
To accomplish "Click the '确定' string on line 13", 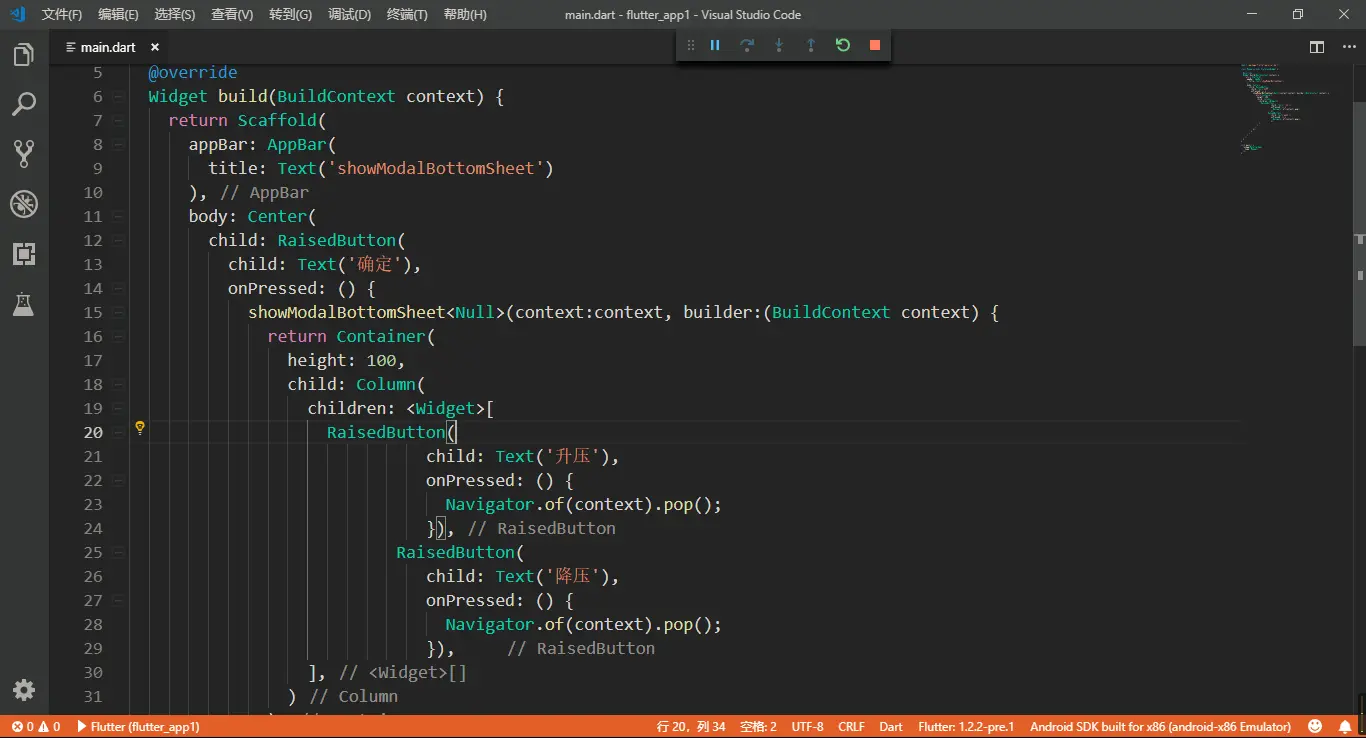I will pyautogui.click(x=373, y=265).
